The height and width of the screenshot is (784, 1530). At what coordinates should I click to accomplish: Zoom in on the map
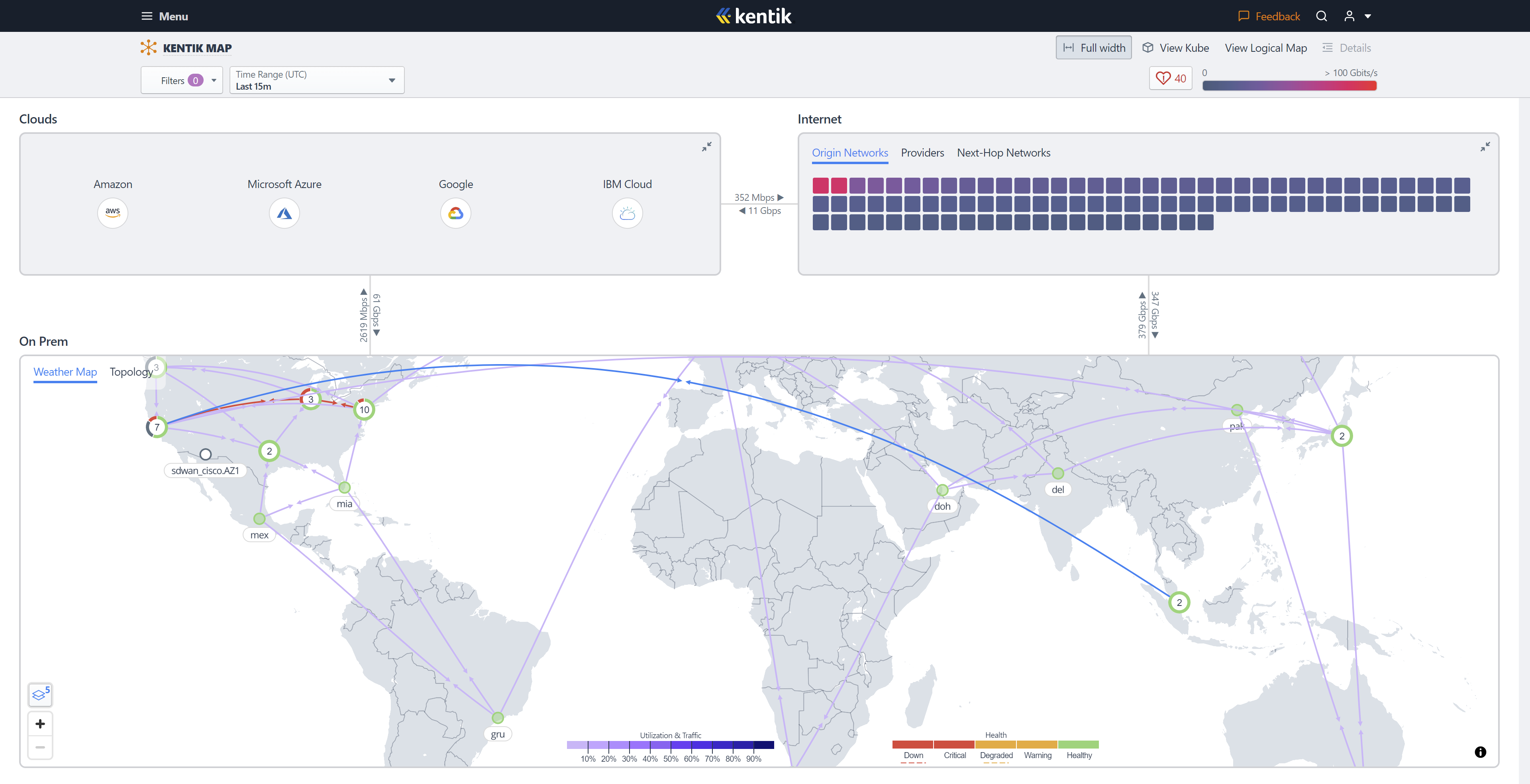40,723
